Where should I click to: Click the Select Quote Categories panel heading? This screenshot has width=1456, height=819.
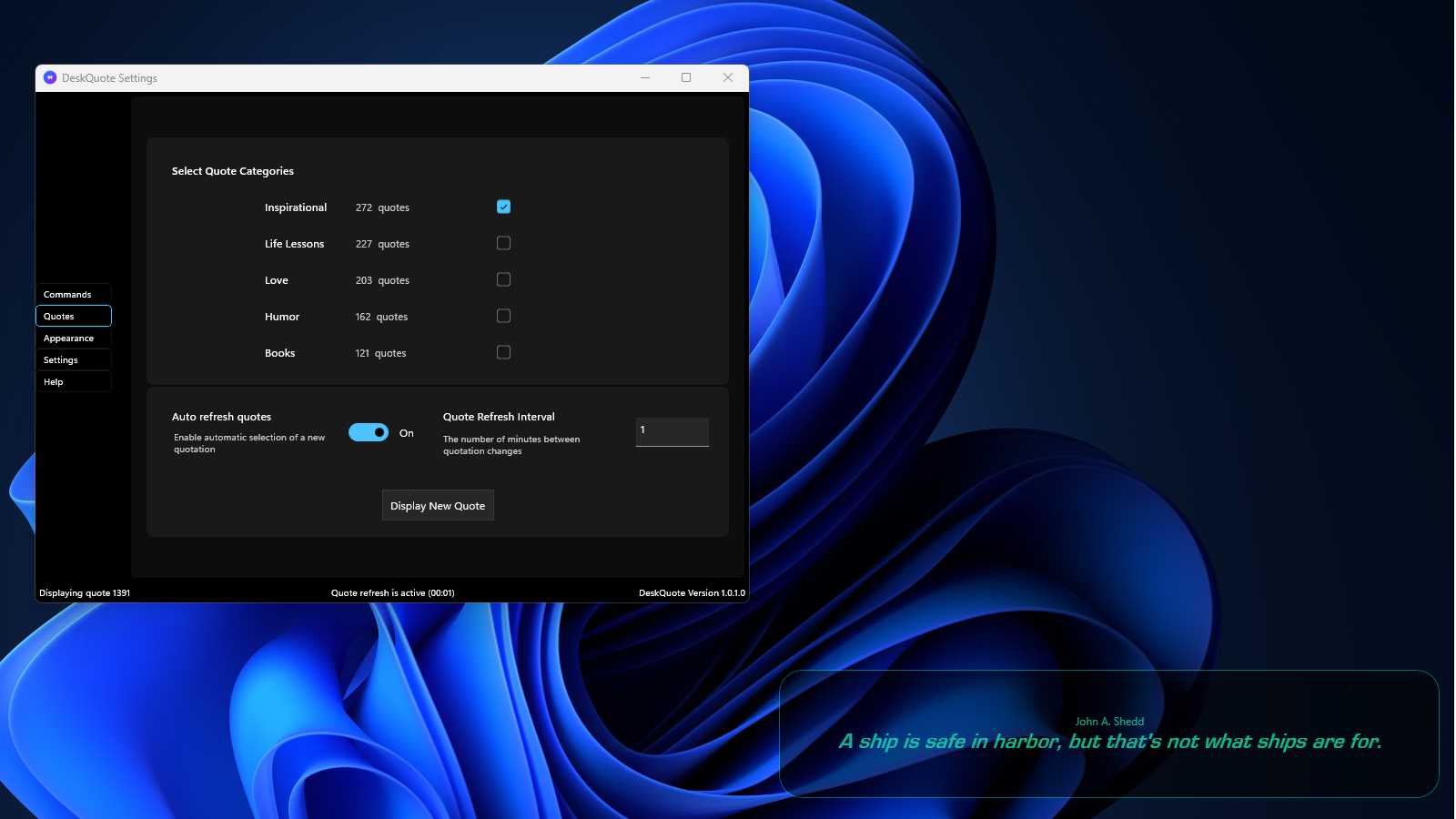[232, 170]
